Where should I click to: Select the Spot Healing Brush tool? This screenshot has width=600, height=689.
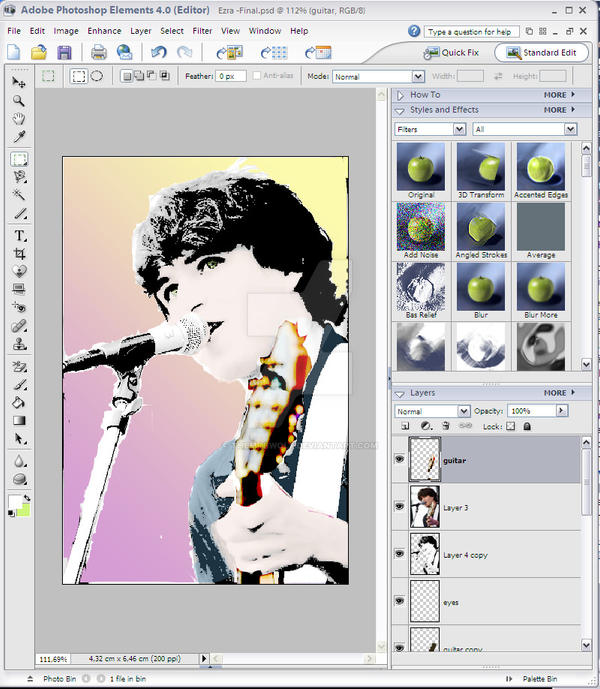click(x=19, y=326)
